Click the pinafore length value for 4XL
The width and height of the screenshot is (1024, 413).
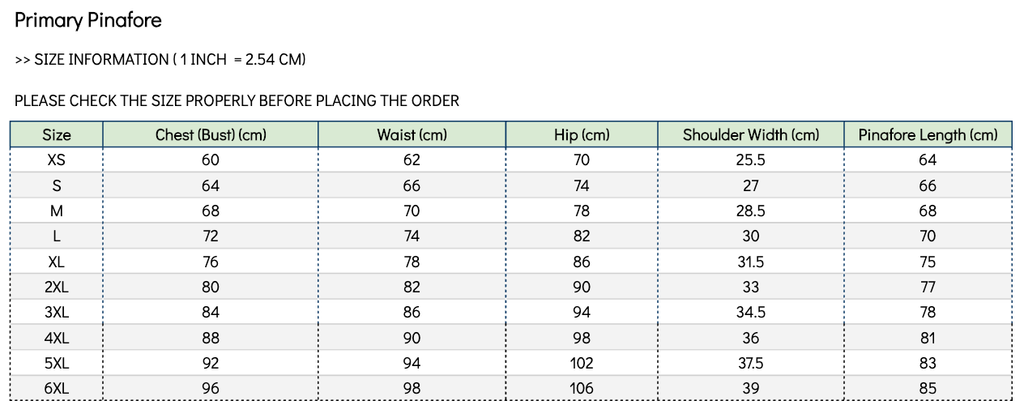[x=927, y=338]
